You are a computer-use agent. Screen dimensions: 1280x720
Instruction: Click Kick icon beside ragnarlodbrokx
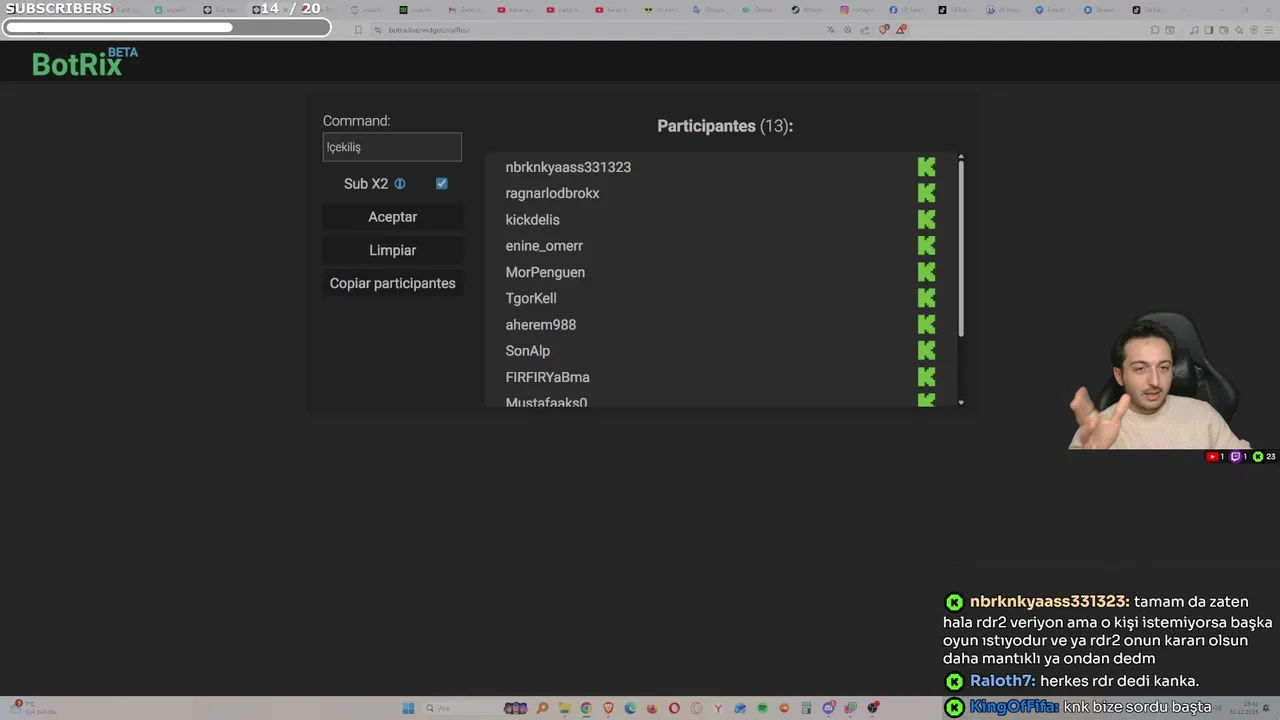[x=927, y=193]
